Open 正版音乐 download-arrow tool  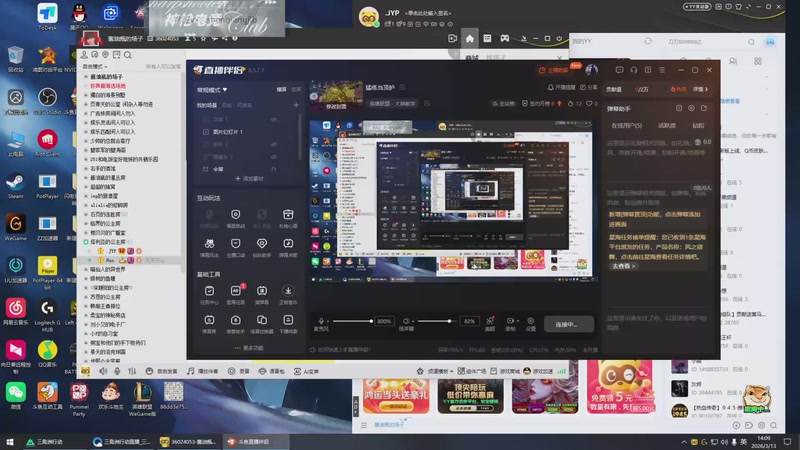[288, 295]
